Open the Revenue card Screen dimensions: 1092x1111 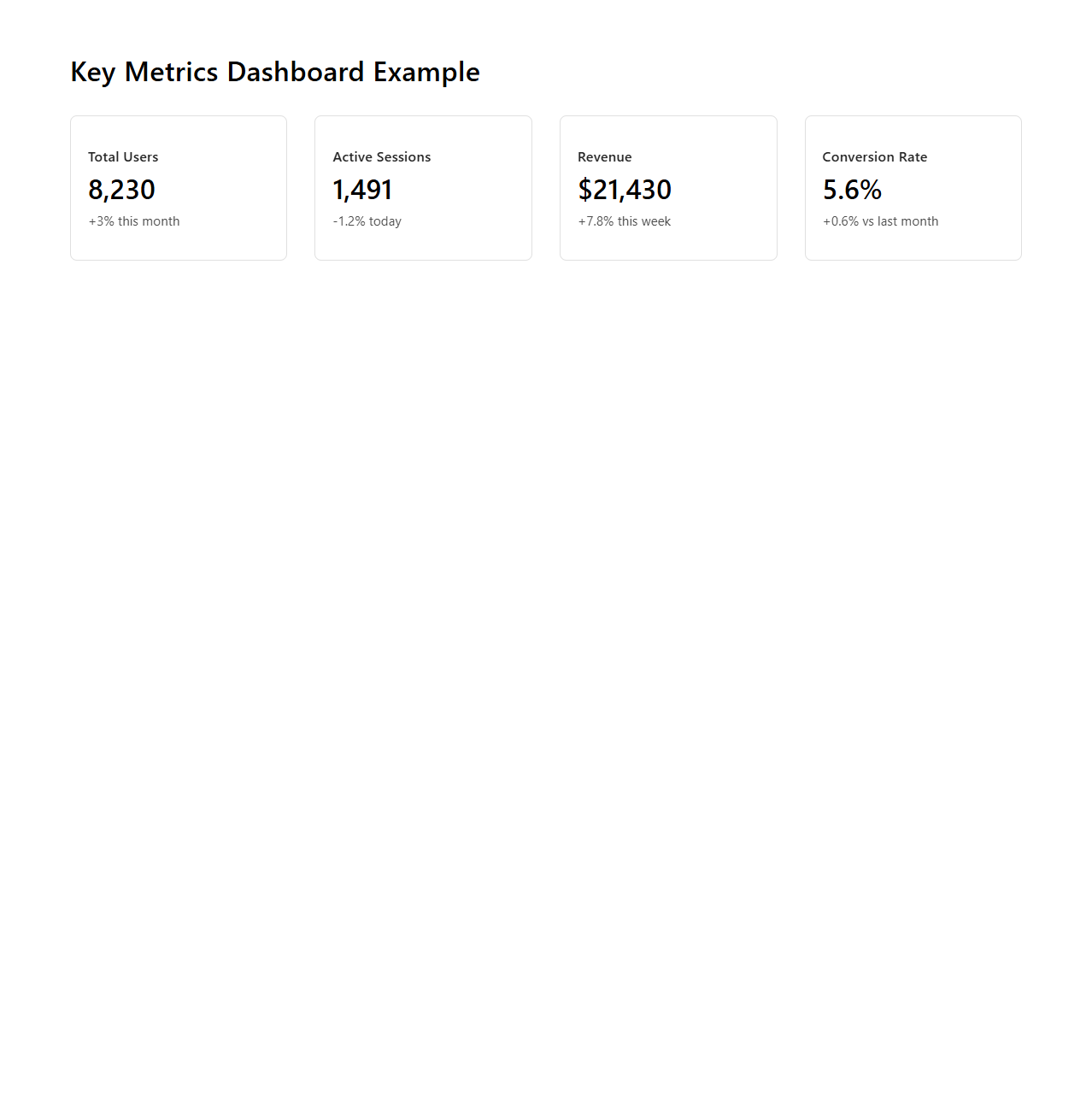pyautogui.click(x=668, y=187)
